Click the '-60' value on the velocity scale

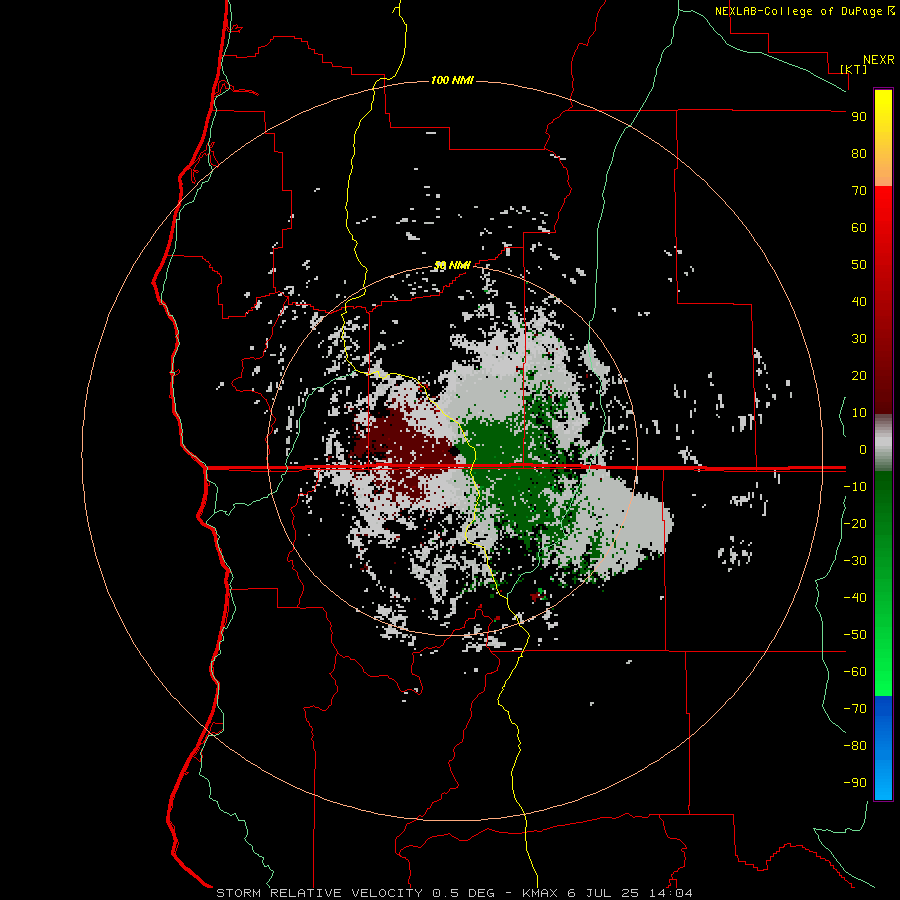coord(855,672)
